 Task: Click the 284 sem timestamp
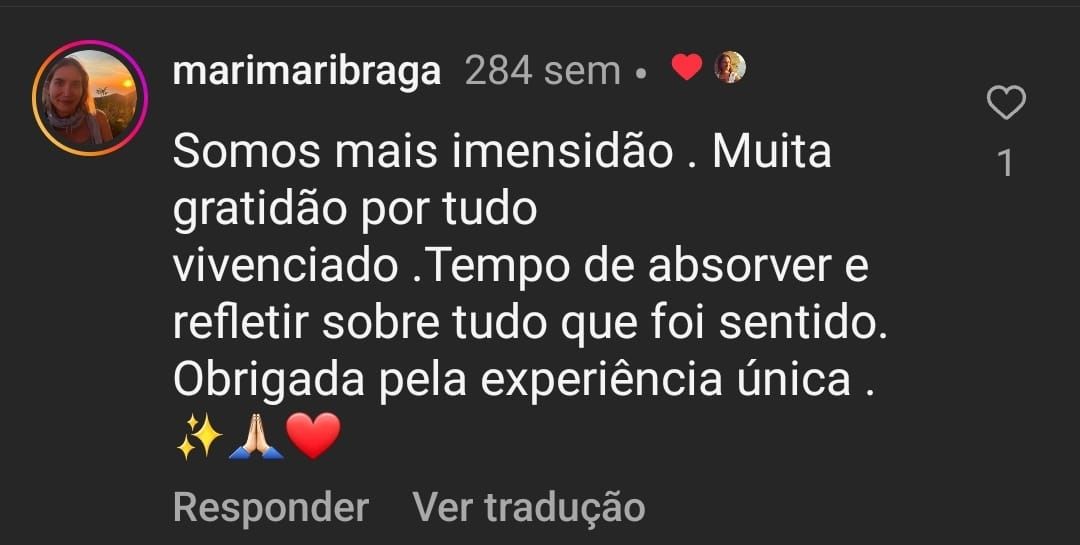[x=543, y=71]
